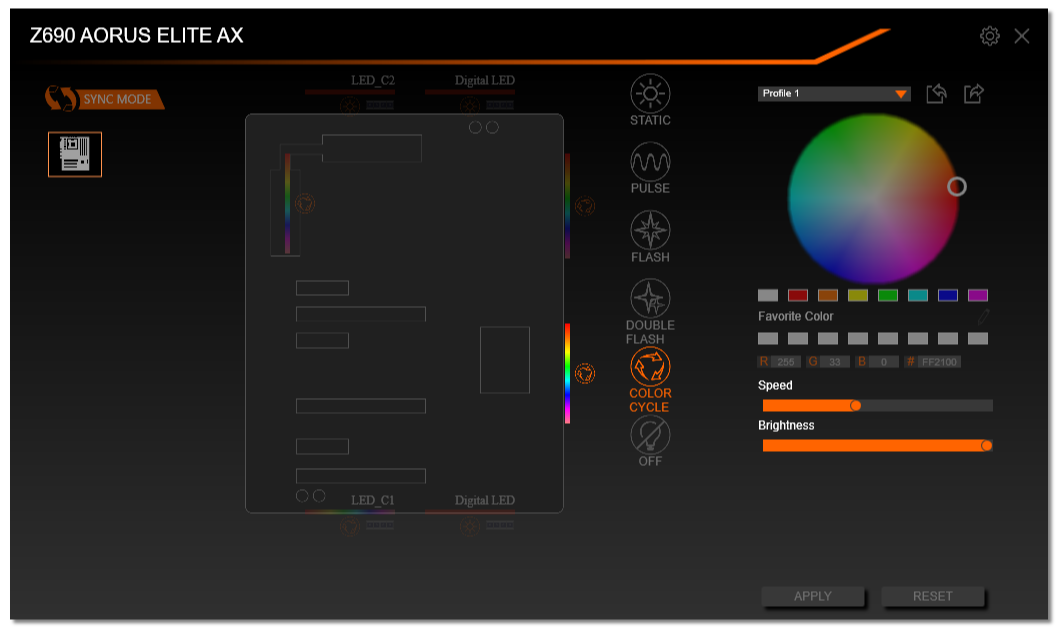Image resolution: width=1057 pixels, height=635 pixels.
Task: Click the favorite color edit pencil icon
Action: tap(983, 316)
